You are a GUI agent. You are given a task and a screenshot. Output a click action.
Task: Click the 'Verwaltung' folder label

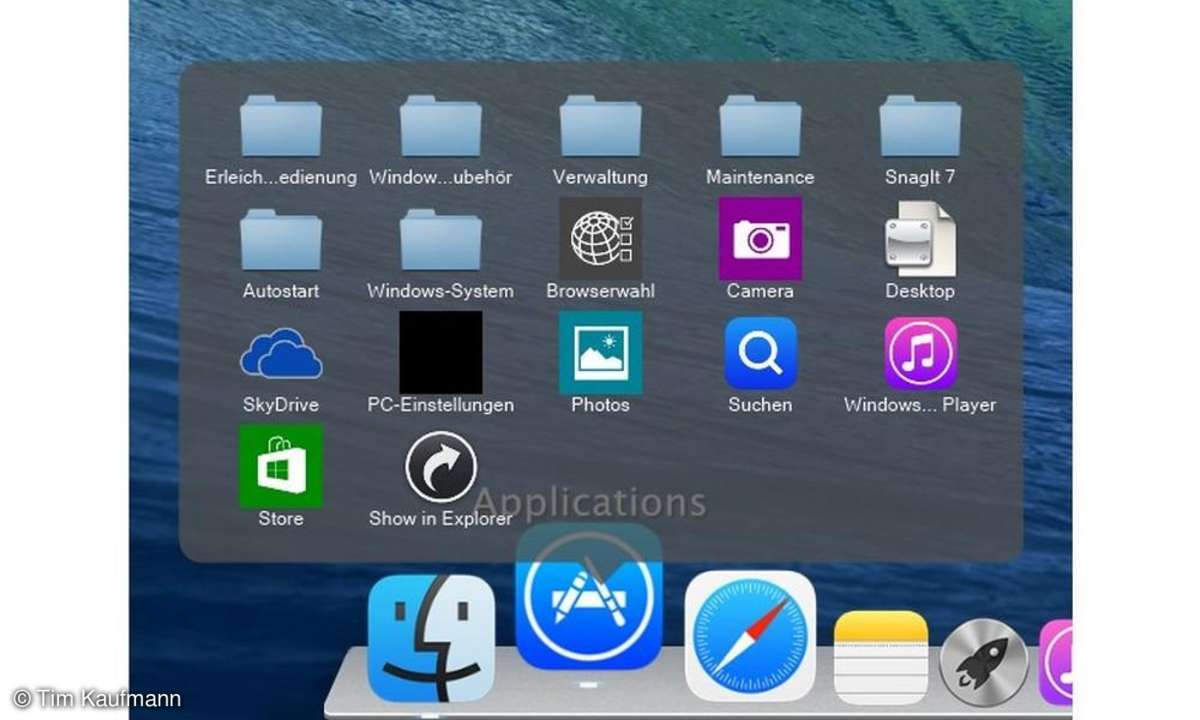tap(600, 177)
